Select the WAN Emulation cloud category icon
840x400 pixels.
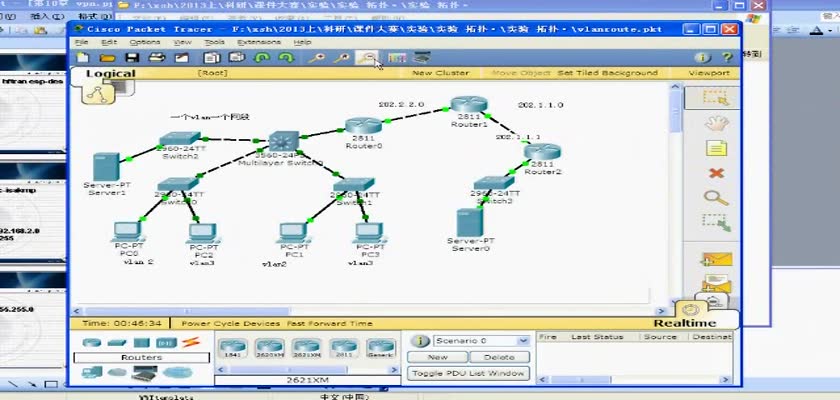[116, 372]
